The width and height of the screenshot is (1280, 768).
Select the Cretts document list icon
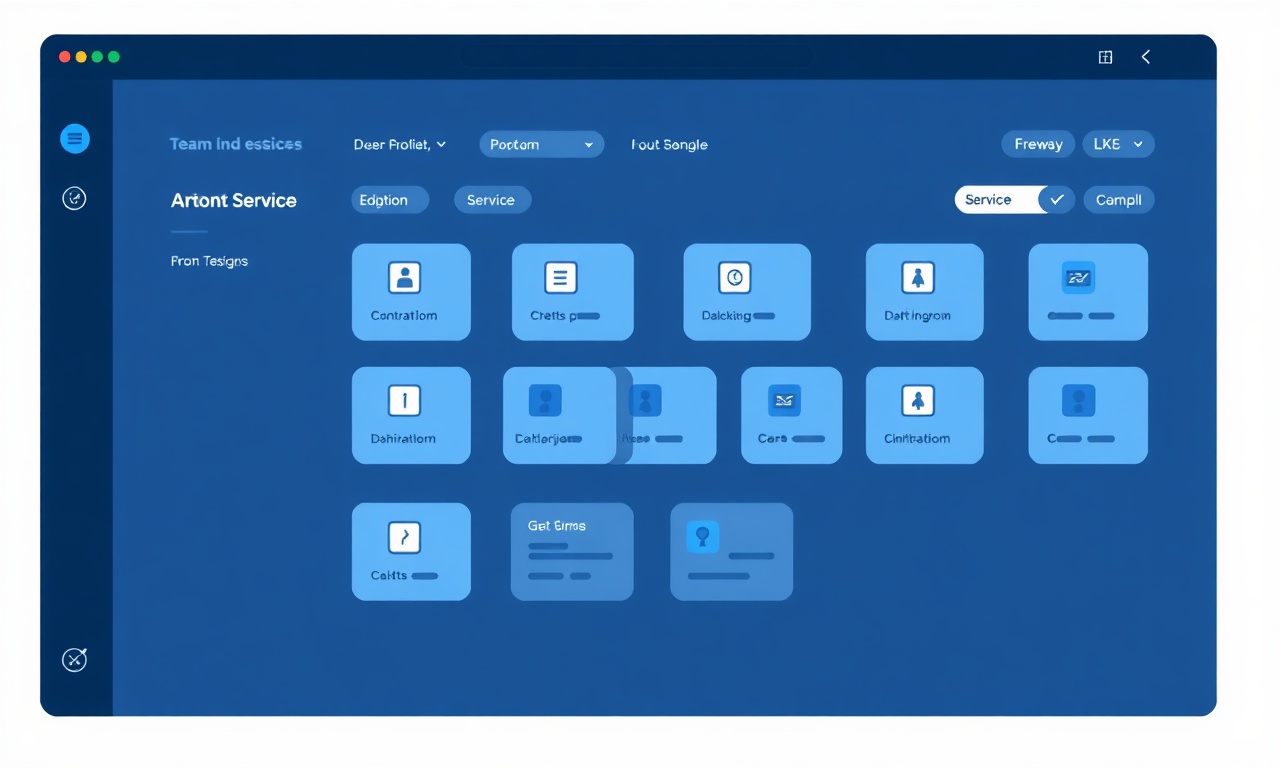tap(560, 277)
